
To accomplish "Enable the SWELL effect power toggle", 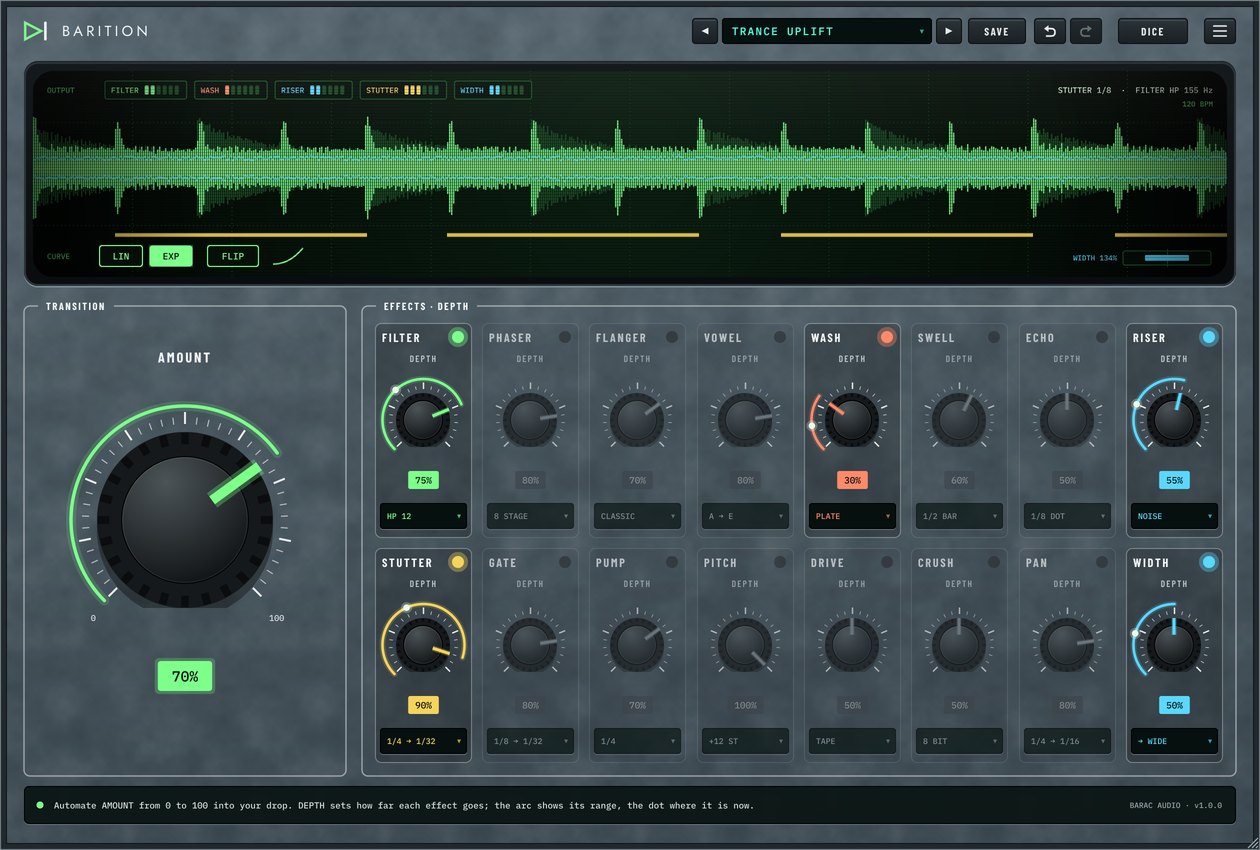I will coord(994,337).
